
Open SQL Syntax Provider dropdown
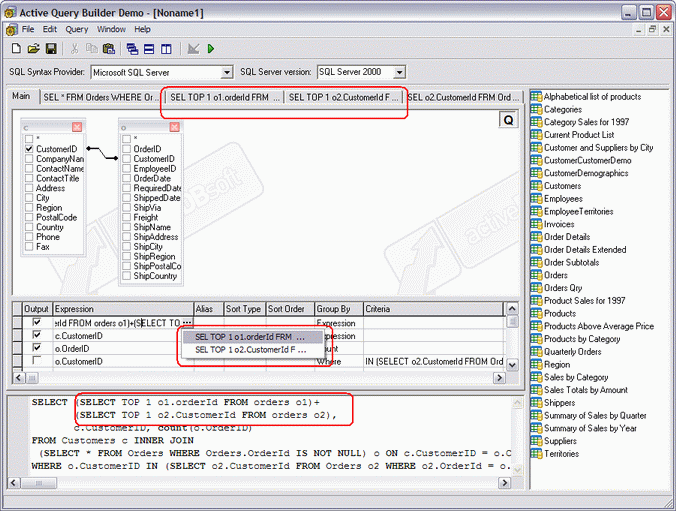(x=227, y=72)
